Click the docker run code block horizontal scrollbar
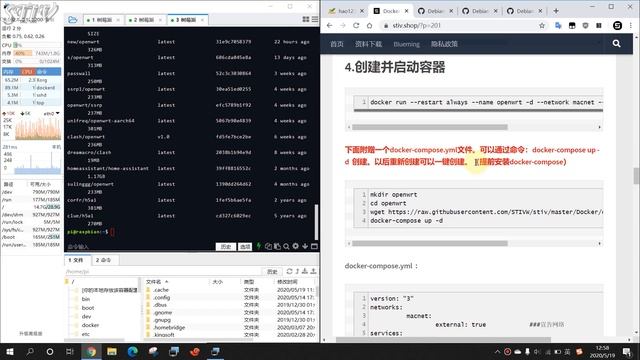The height and width of the screenshot is (360, 640). pyautogui.click(x=429, y=127)
